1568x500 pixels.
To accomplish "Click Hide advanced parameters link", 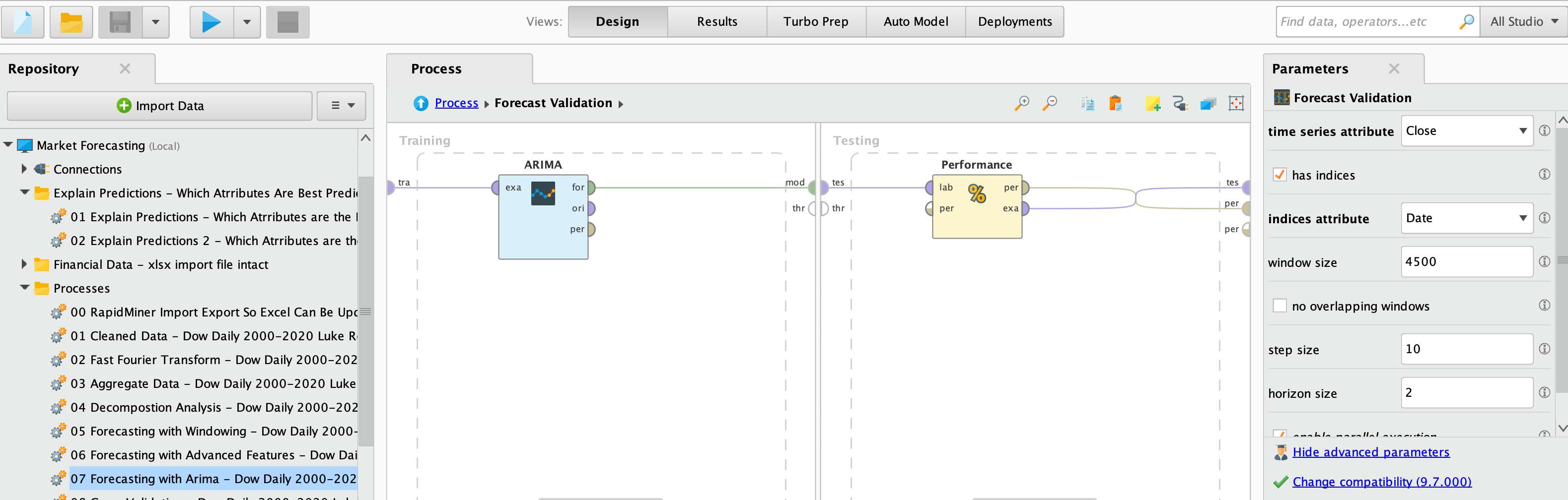I will (x=1371, y=452).
